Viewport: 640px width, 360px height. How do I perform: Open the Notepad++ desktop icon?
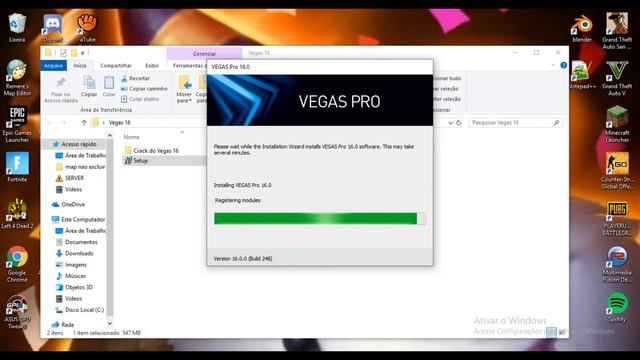[582, 75]
